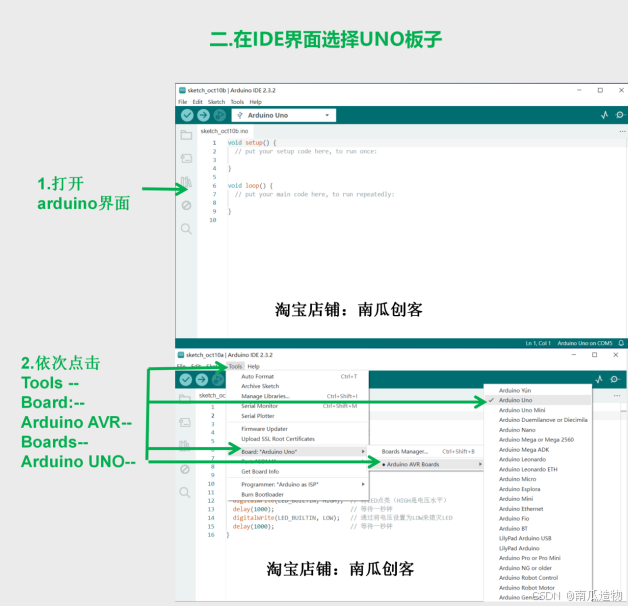628x607 pixels.
Task: Select Arduino Micro from board list
Action: 538,479
